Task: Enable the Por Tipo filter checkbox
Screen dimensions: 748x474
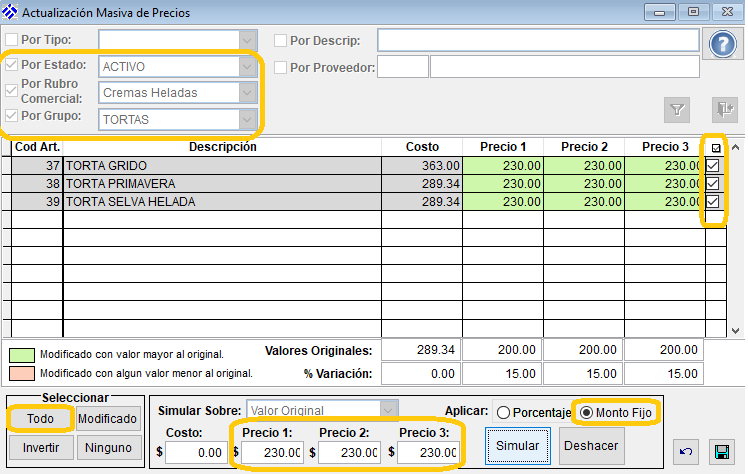Action: click(10, 40)
